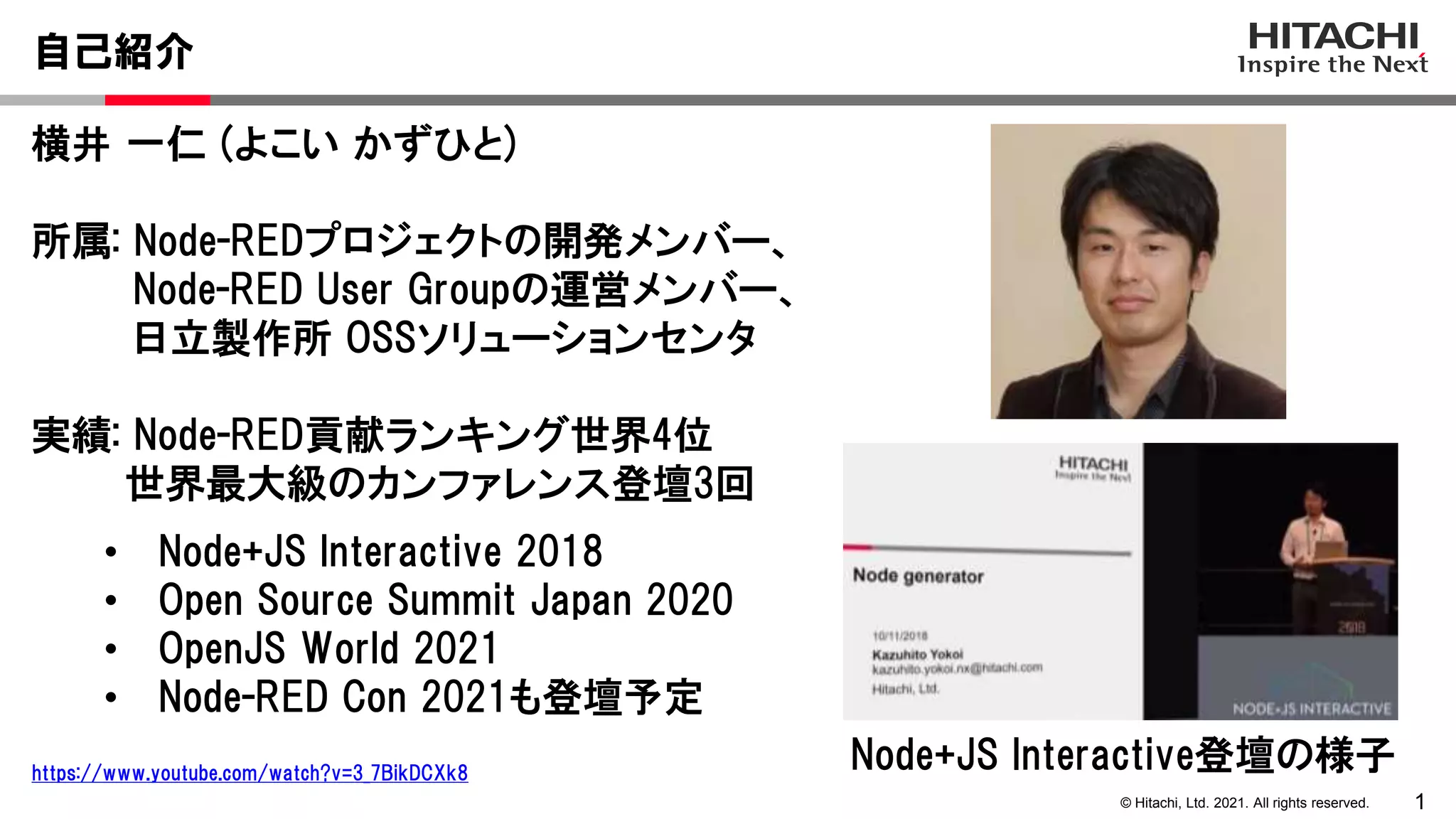Click the caption Node+JS Interactive登壇の様子
The height and width of the screenshot is (819, 1456).
click(1121, 754)
